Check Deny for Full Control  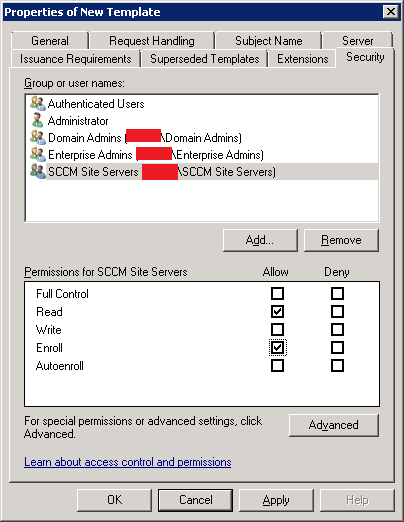[x=337, y=294]
